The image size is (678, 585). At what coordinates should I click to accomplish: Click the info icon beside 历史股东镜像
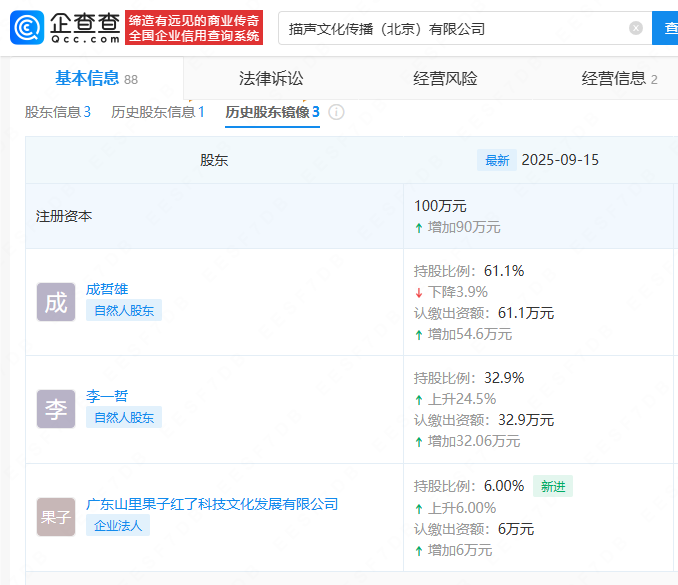click(336, 112)
